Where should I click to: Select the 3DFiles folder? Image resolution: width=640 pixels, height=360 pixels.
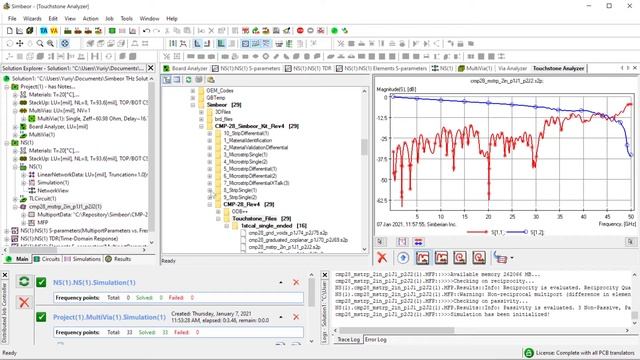click(223, 112)
